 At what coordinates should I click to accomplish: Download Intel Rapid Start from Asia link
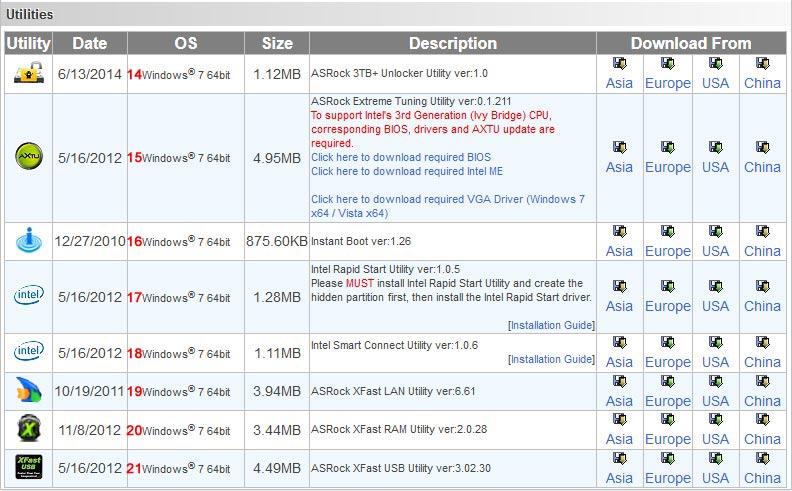pyautogui.click(x=619, y=306)
